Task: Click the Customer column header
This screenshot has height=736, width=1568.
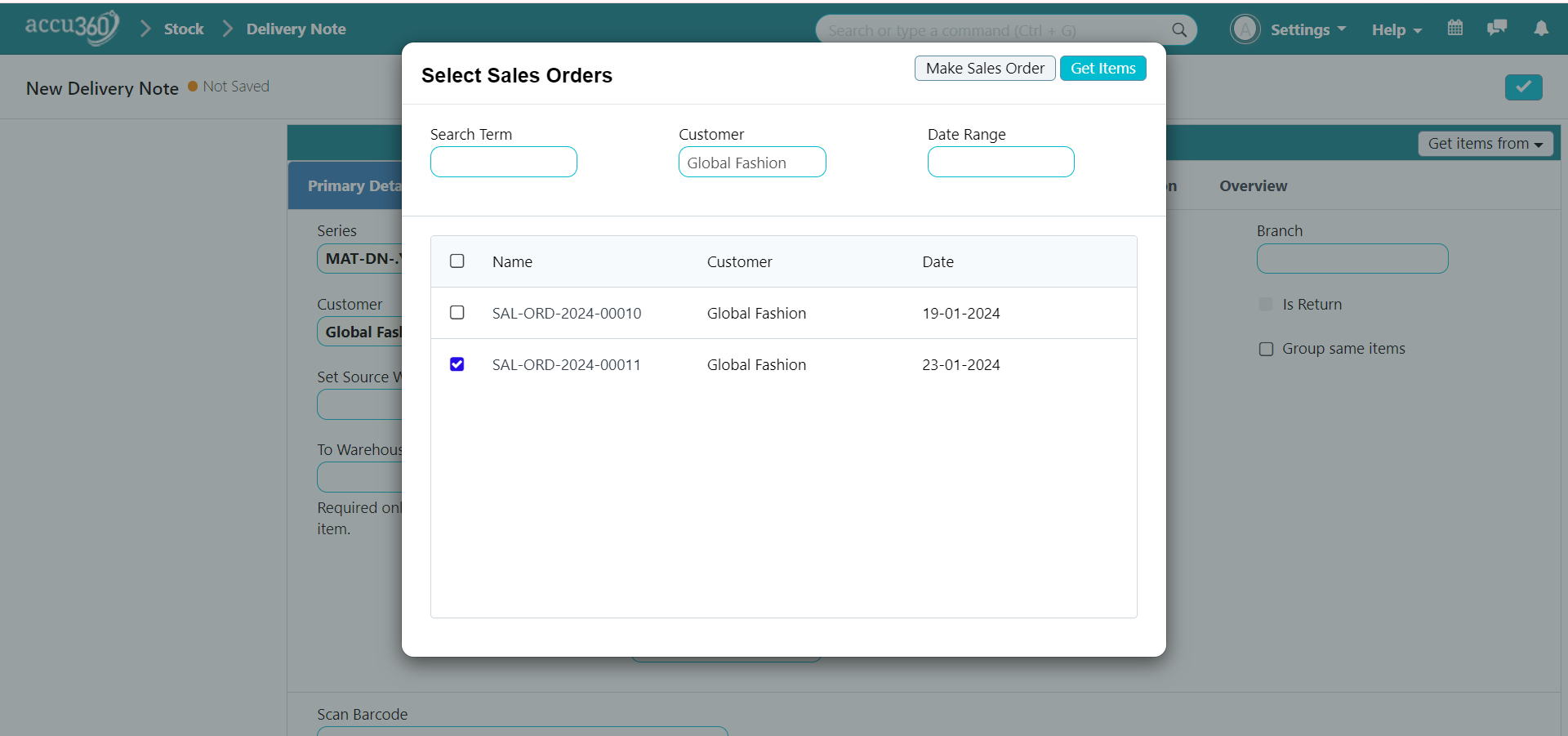Action: (739, 261)
